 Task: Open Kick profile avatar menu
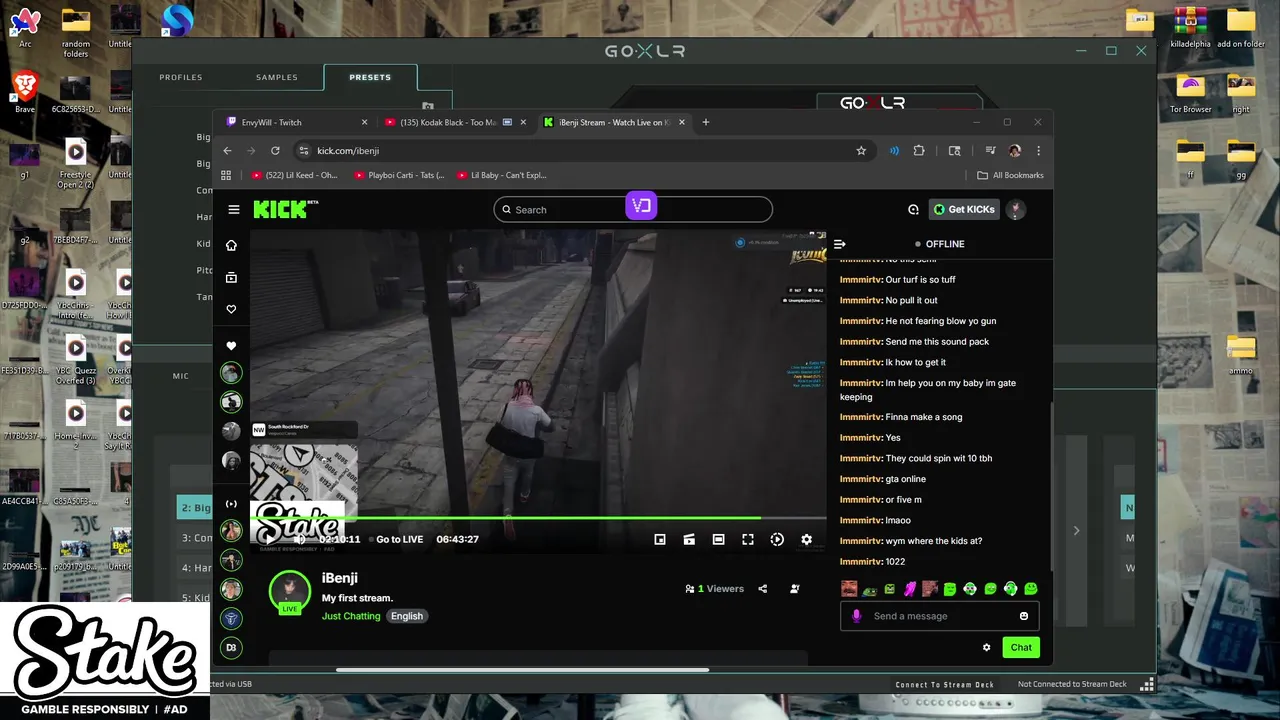point(1016,209)
